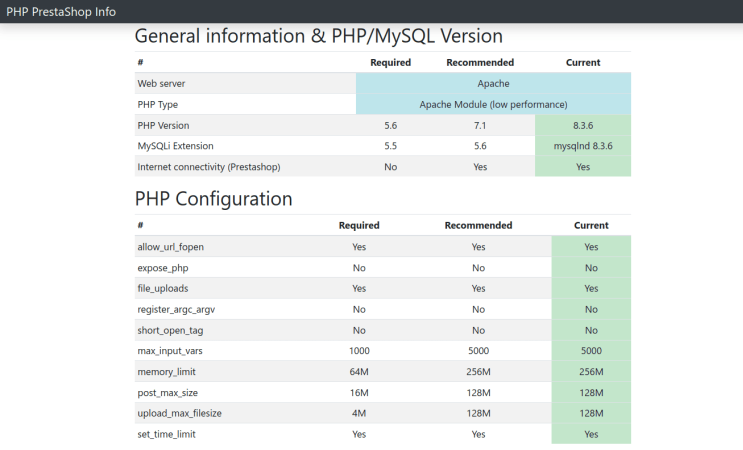The width and height of the screenshot is (743, 450).
Task: Click the current PHP Version cell
Action: pos(583,125)
